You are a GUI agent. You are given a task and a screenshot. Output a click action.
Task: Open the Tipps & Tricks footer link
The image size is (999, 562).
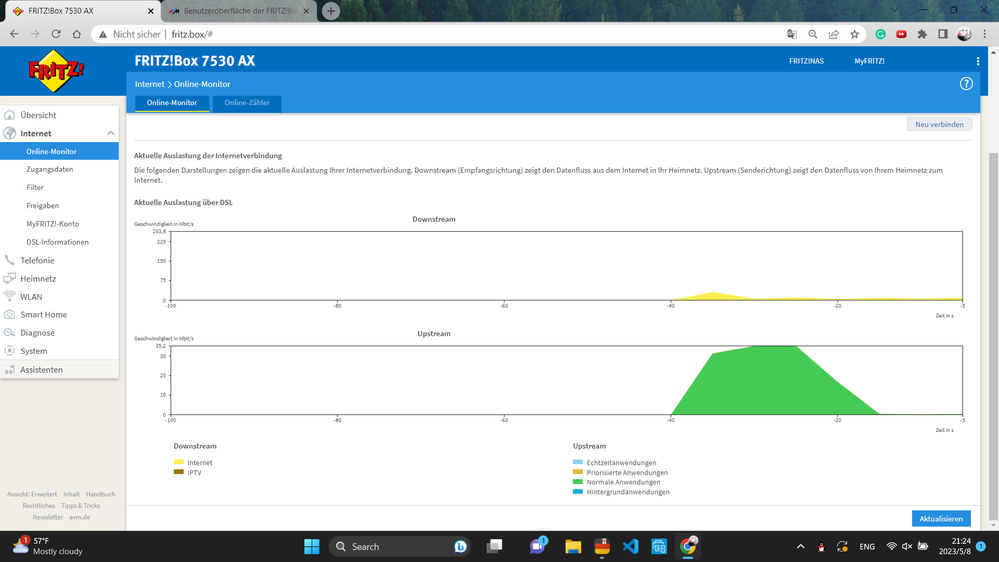[x=81, y=506]
